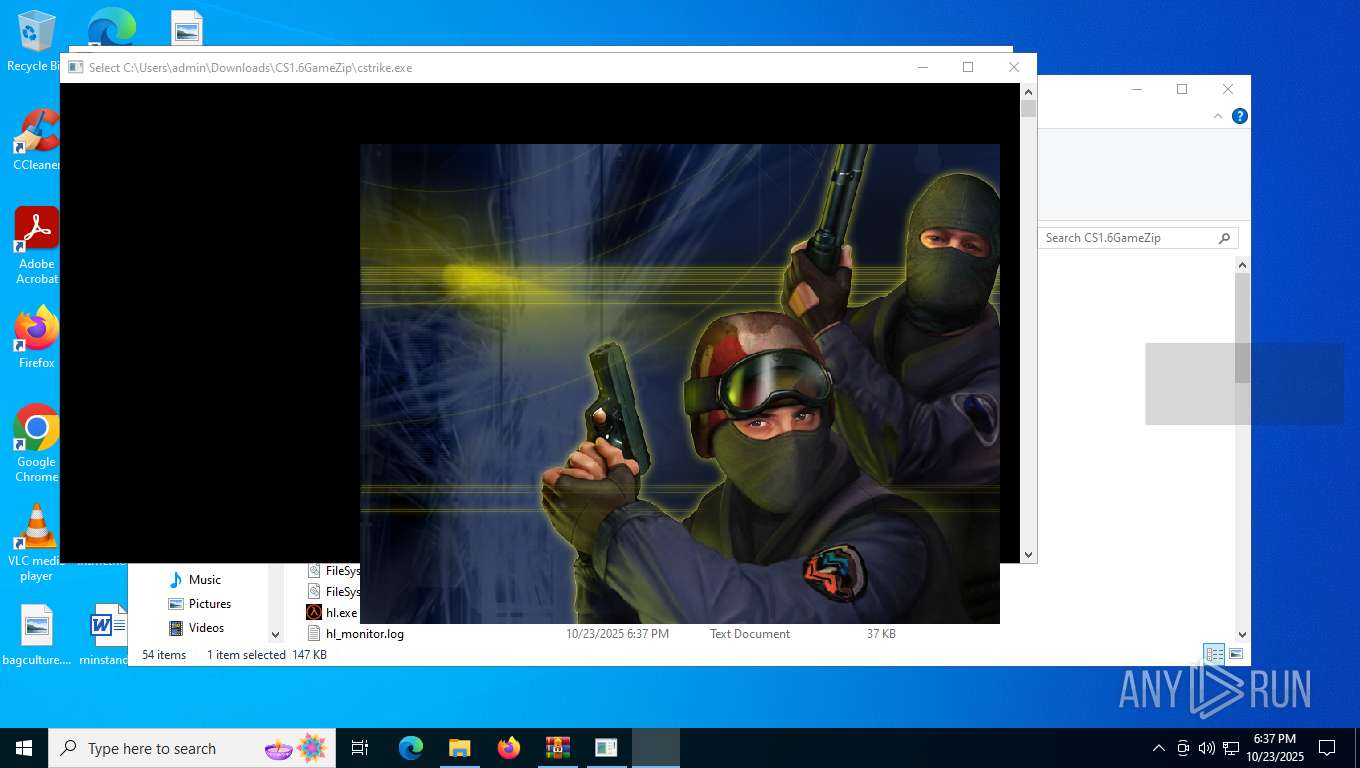Open the volume control in system tray
This screenshot has width=1360, height=768.
[1206, 748]
